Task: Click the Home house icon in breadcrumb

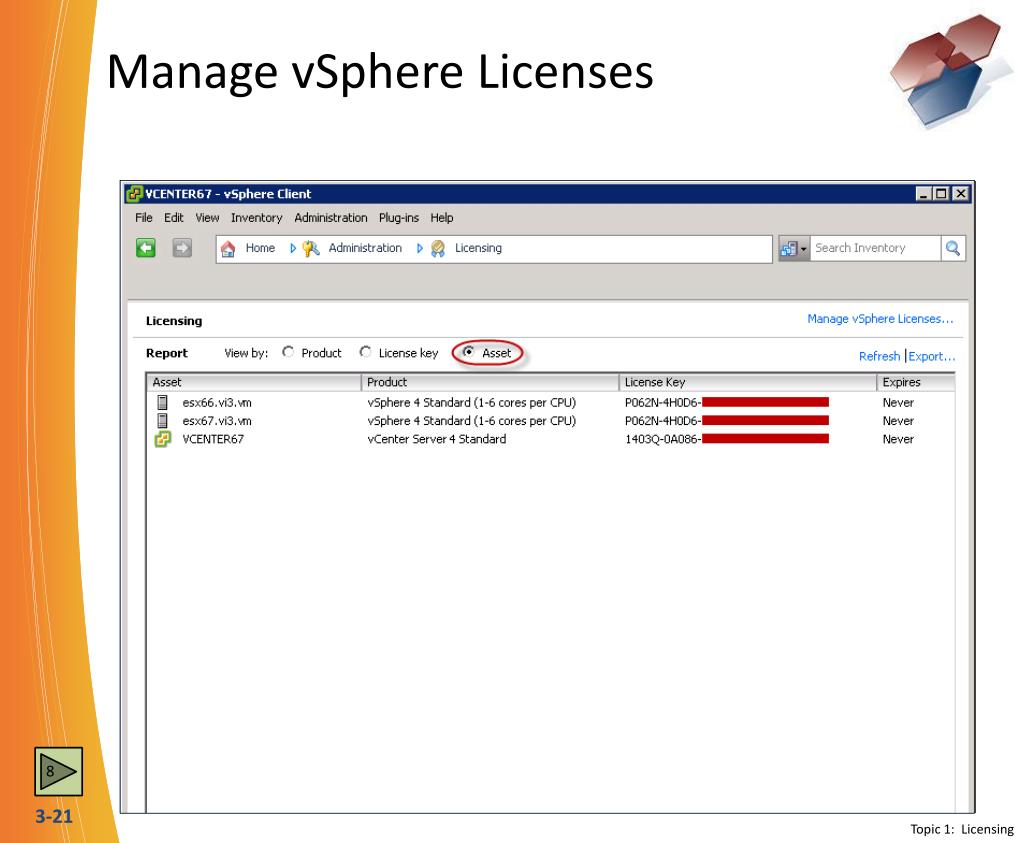Action: [x=228, y=249]
